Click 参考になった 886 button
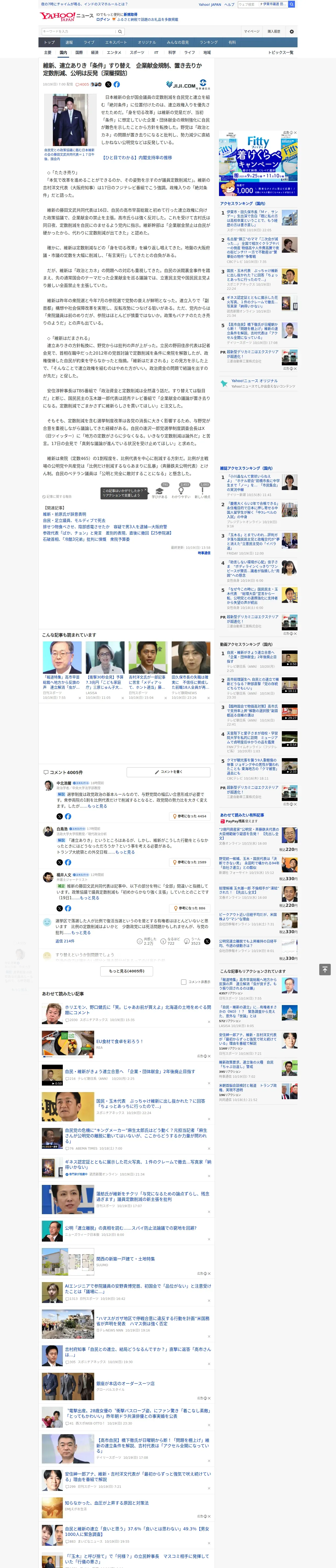Viewport: 336px width, 1568px height. click(x=190, y=908)
